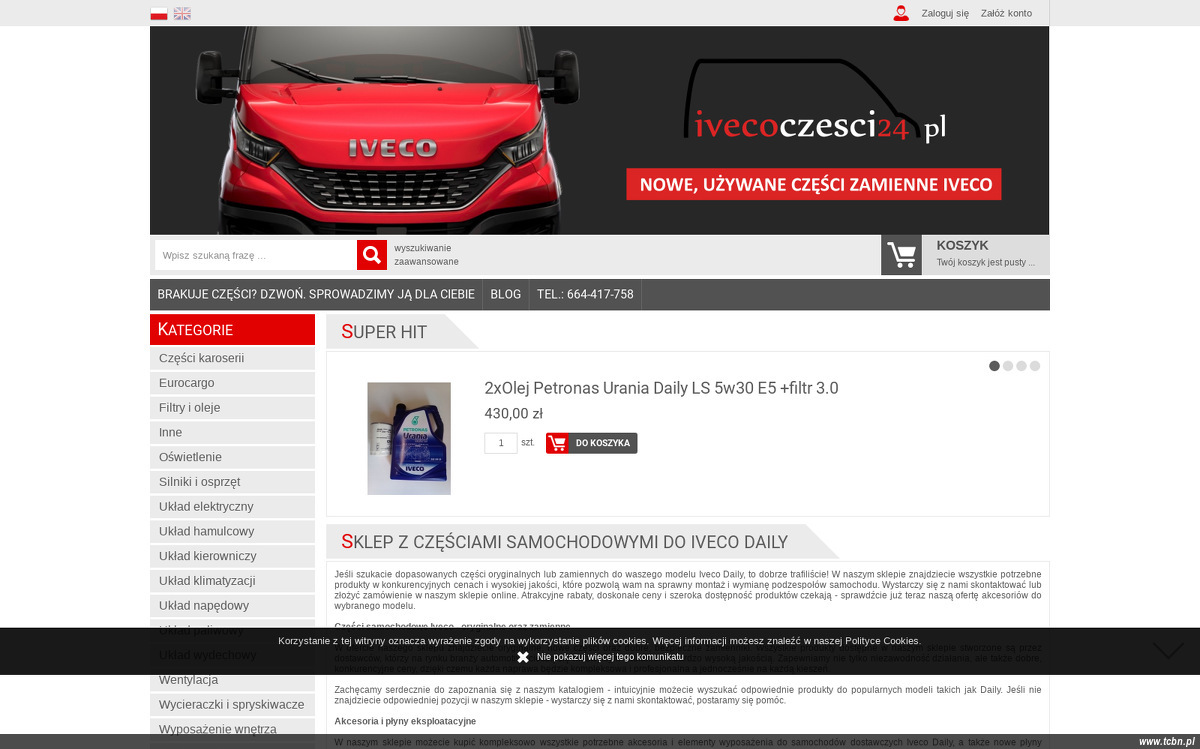Viewport: 1200px width, 749px height.
Task: Open category 'Oświetlenie'
Action: pyautogui.click(x=232, y=457)
